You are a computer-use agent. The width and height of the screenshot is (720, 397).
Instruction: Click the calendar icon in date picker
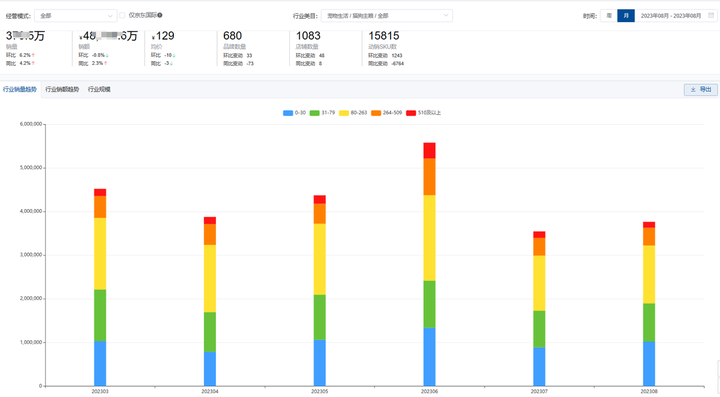[711, 16]
